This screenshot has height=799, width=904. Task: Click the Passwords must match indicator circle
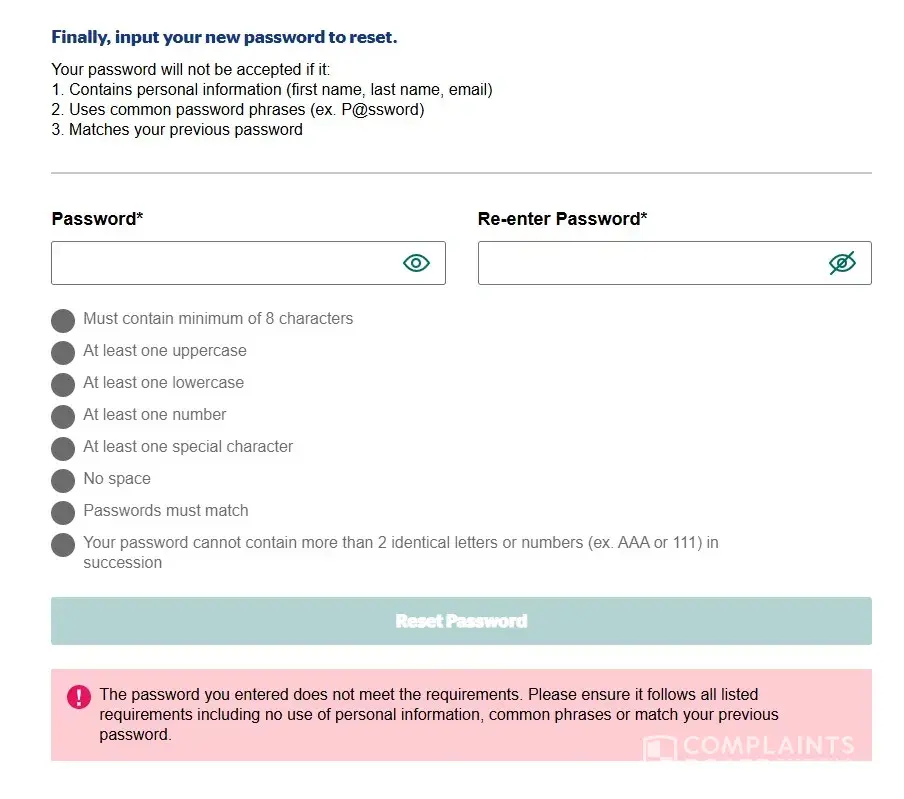(x=63, y=513)
